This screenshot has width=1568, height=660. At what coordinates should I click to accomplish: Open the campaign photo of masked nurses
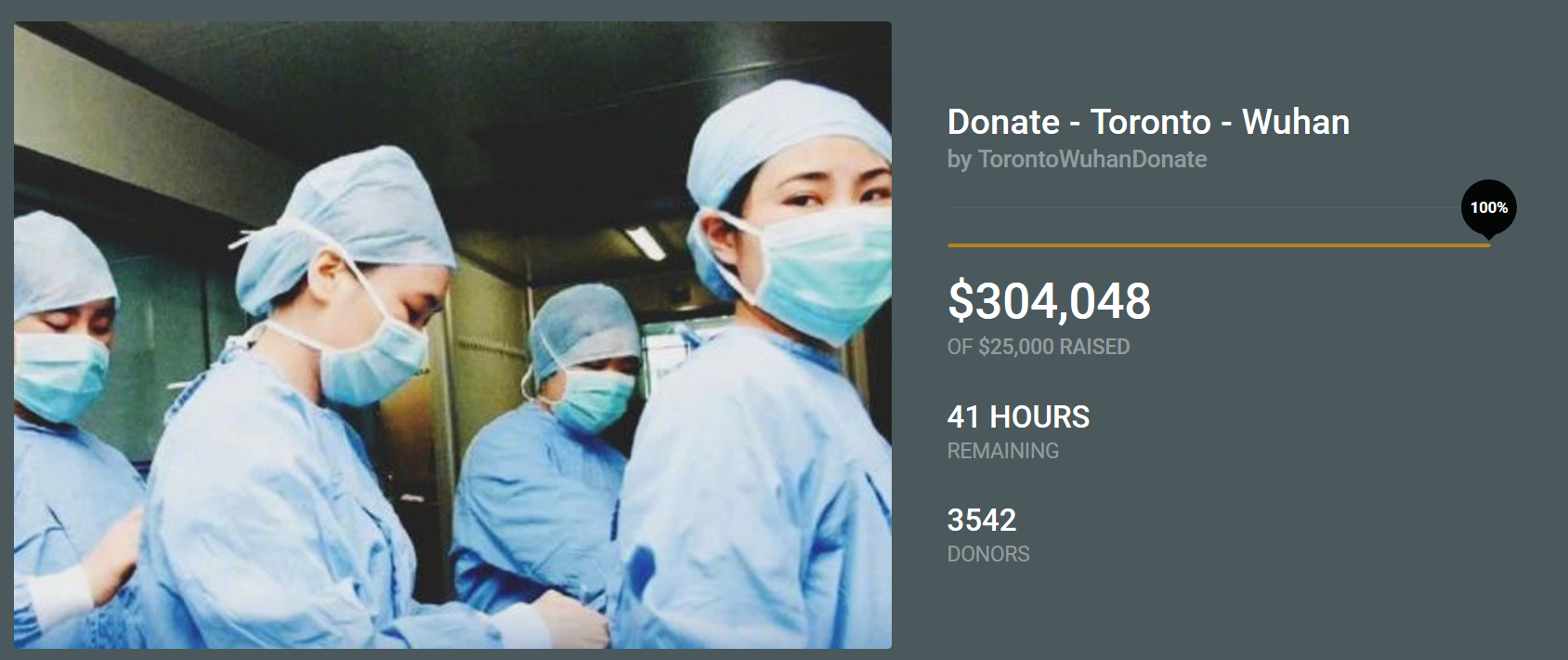(x=452, y=335)
